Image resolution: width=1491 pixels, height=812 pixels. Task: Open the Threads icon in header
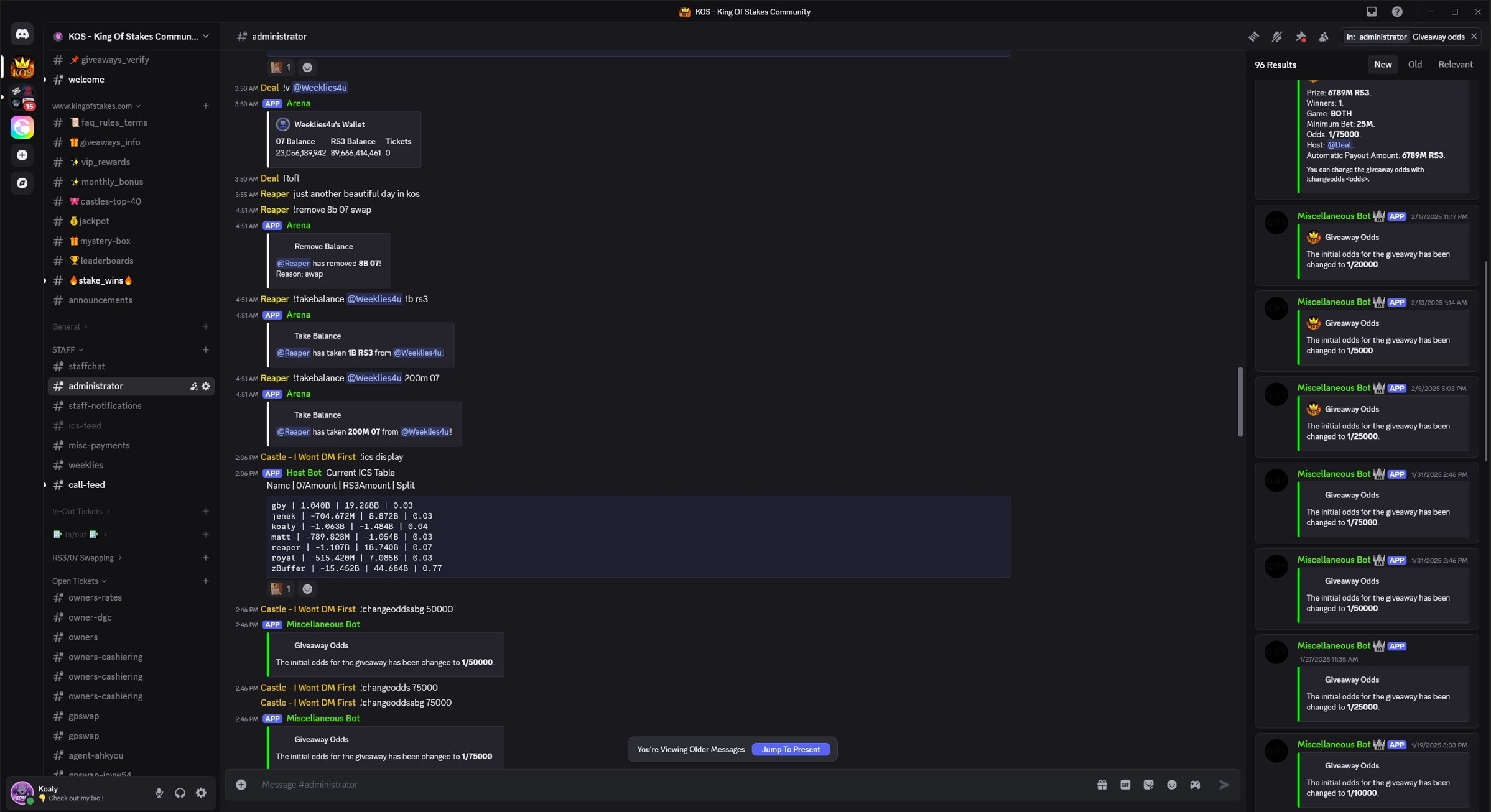(x=1253, y=37)
